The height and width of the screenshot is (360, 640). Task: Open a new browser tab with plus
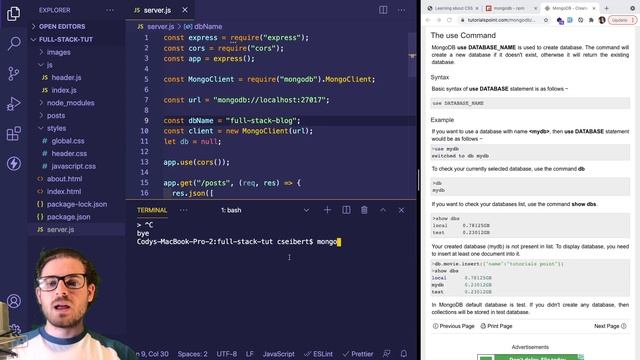coord(607,8)
